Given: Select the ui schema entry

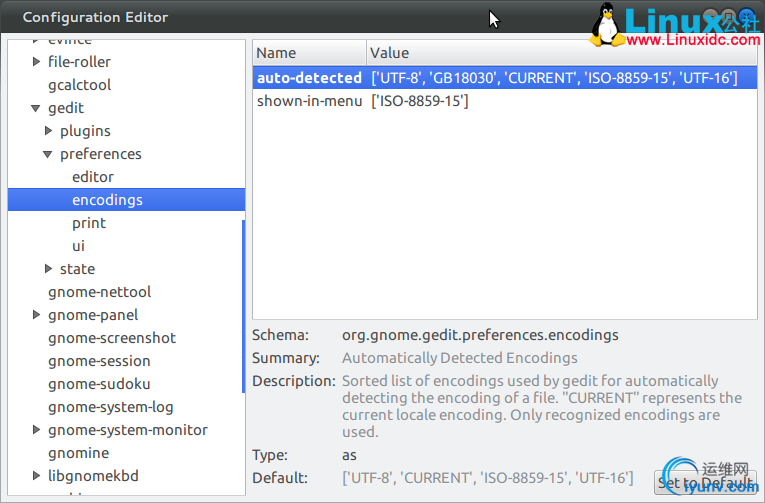Looking at the screenshot, I should click(x=79, y=246).
